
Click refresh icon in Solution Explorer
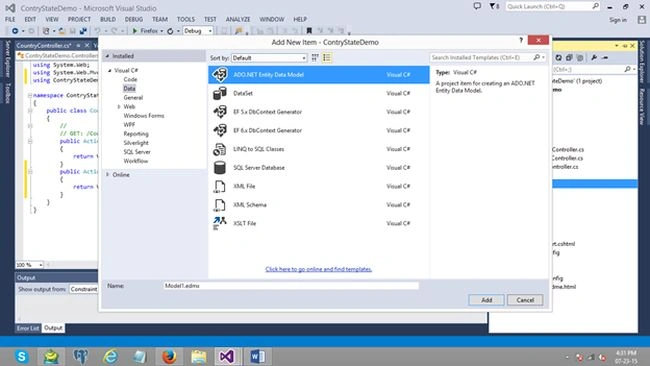coord(558,58)
